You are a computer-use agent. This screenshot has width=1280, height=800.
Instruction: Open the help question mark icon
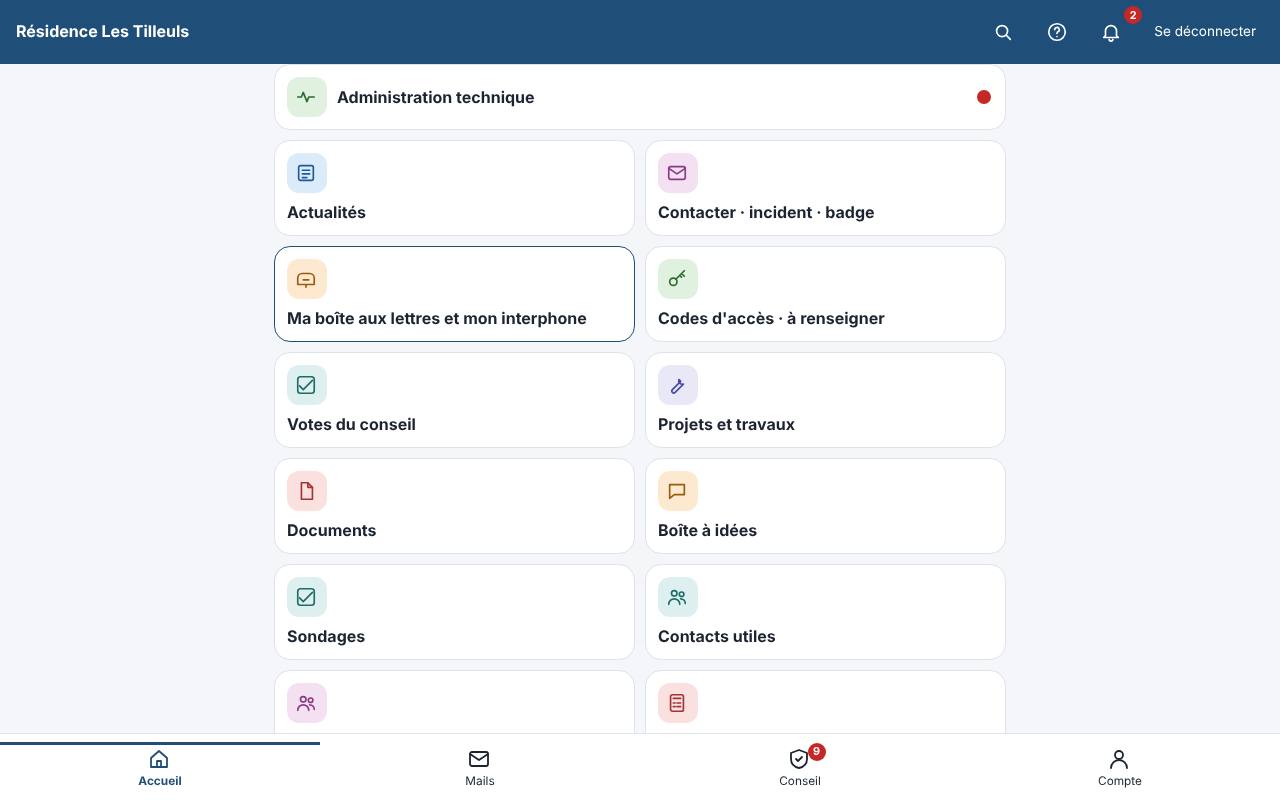(1057, 32)
